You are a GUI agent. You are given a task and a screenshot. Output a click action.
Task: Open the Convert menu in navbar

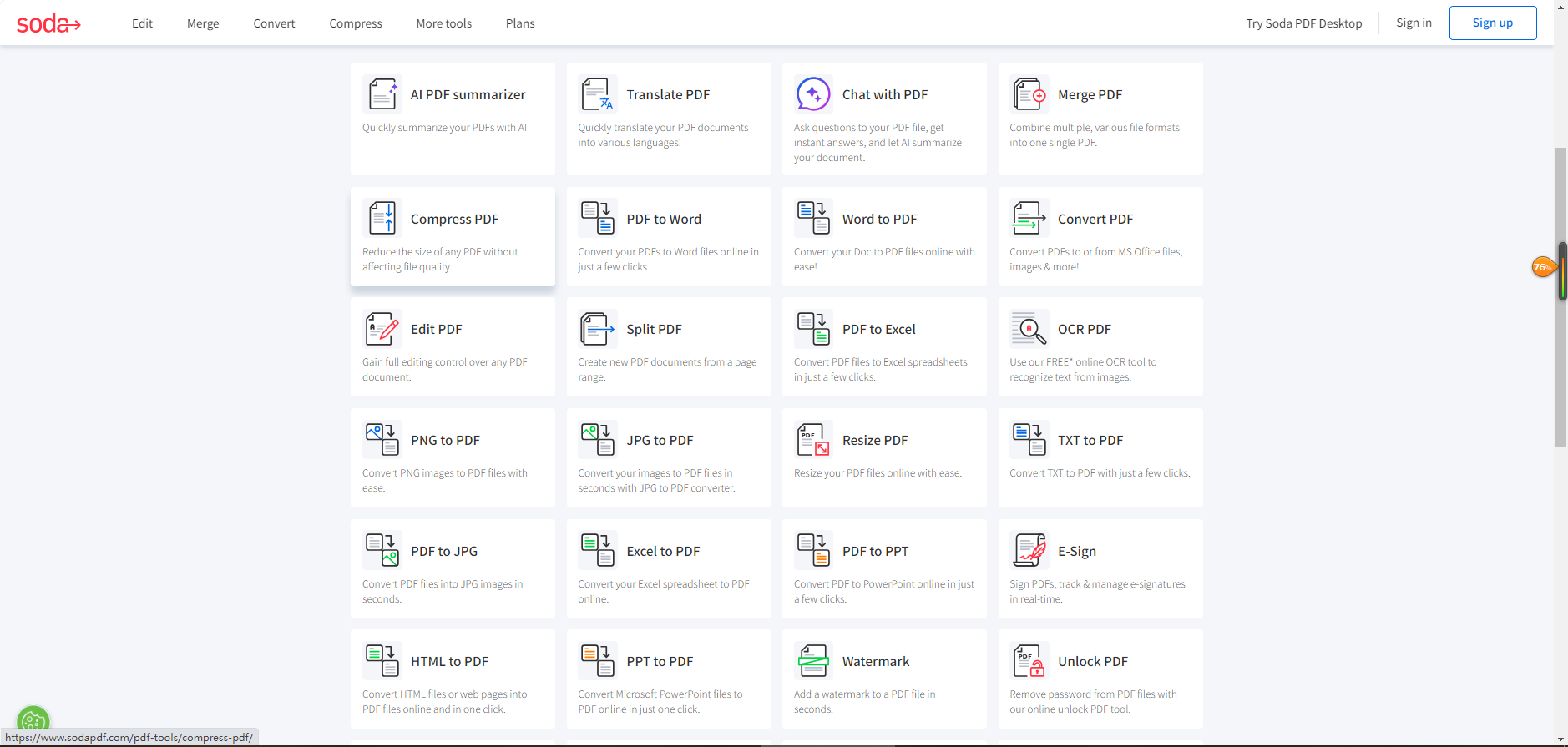coord(274,23)
